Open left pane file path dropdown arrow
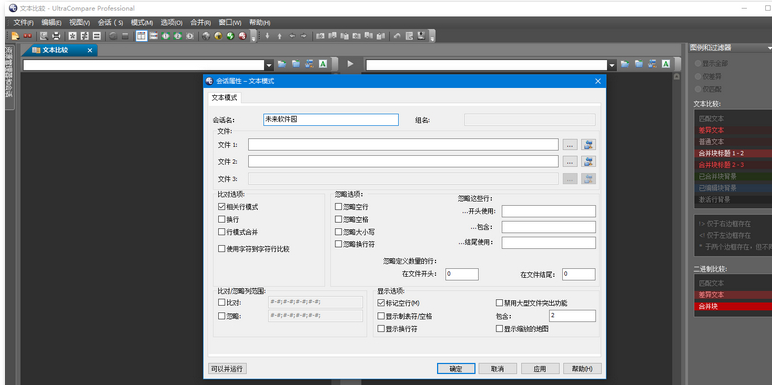This screenshot has height=385, width=772. click(269, 65)
